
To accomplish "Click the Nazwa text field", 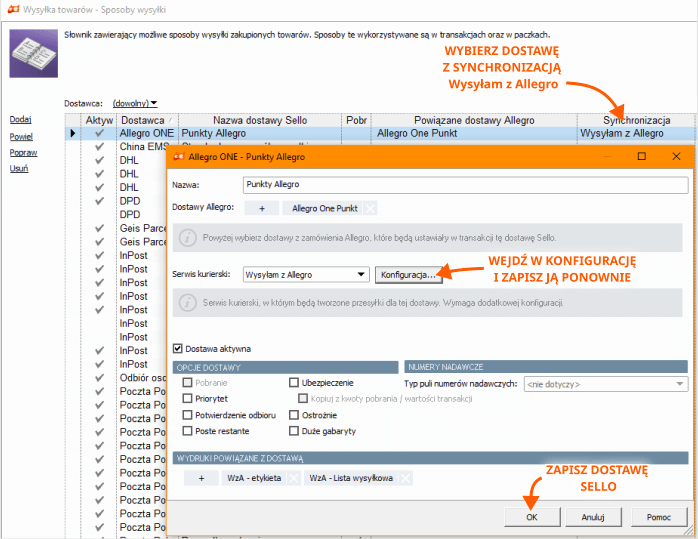I will pos(465,185).
